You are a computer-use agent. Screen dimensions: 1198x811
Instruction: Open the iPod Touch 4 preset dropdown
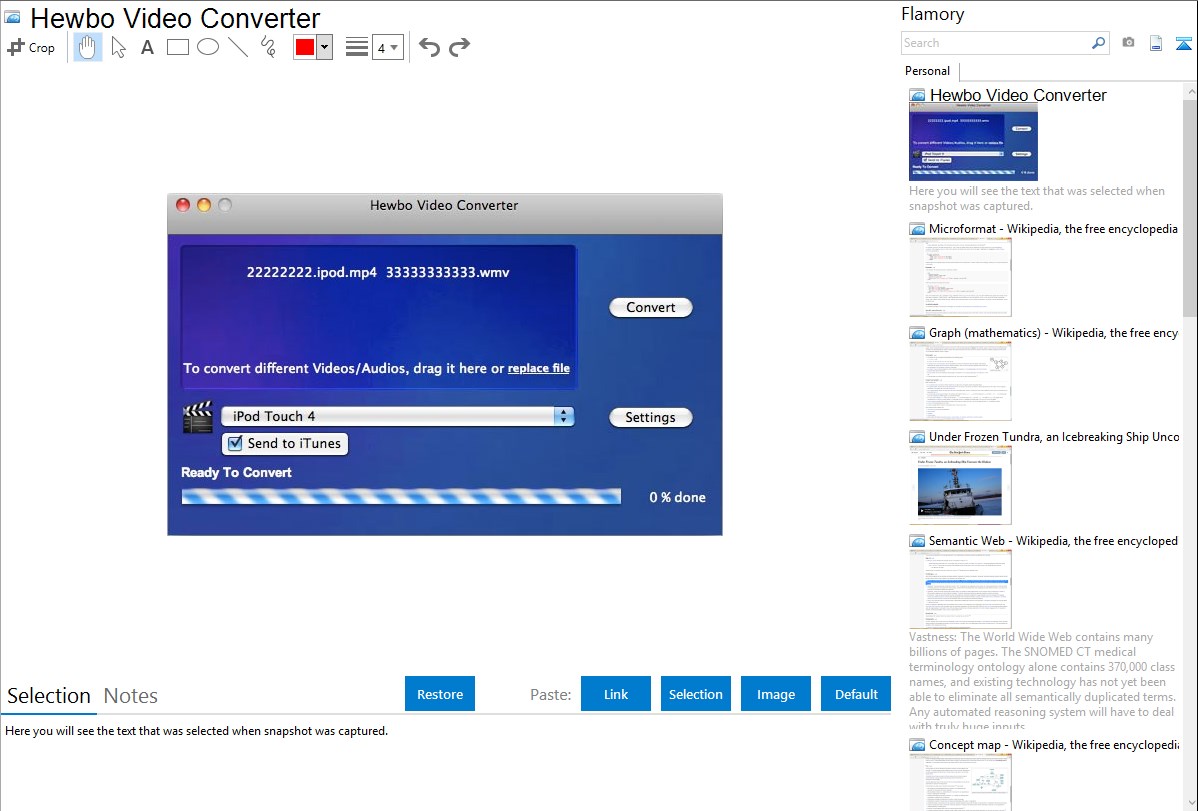(397, 416)
